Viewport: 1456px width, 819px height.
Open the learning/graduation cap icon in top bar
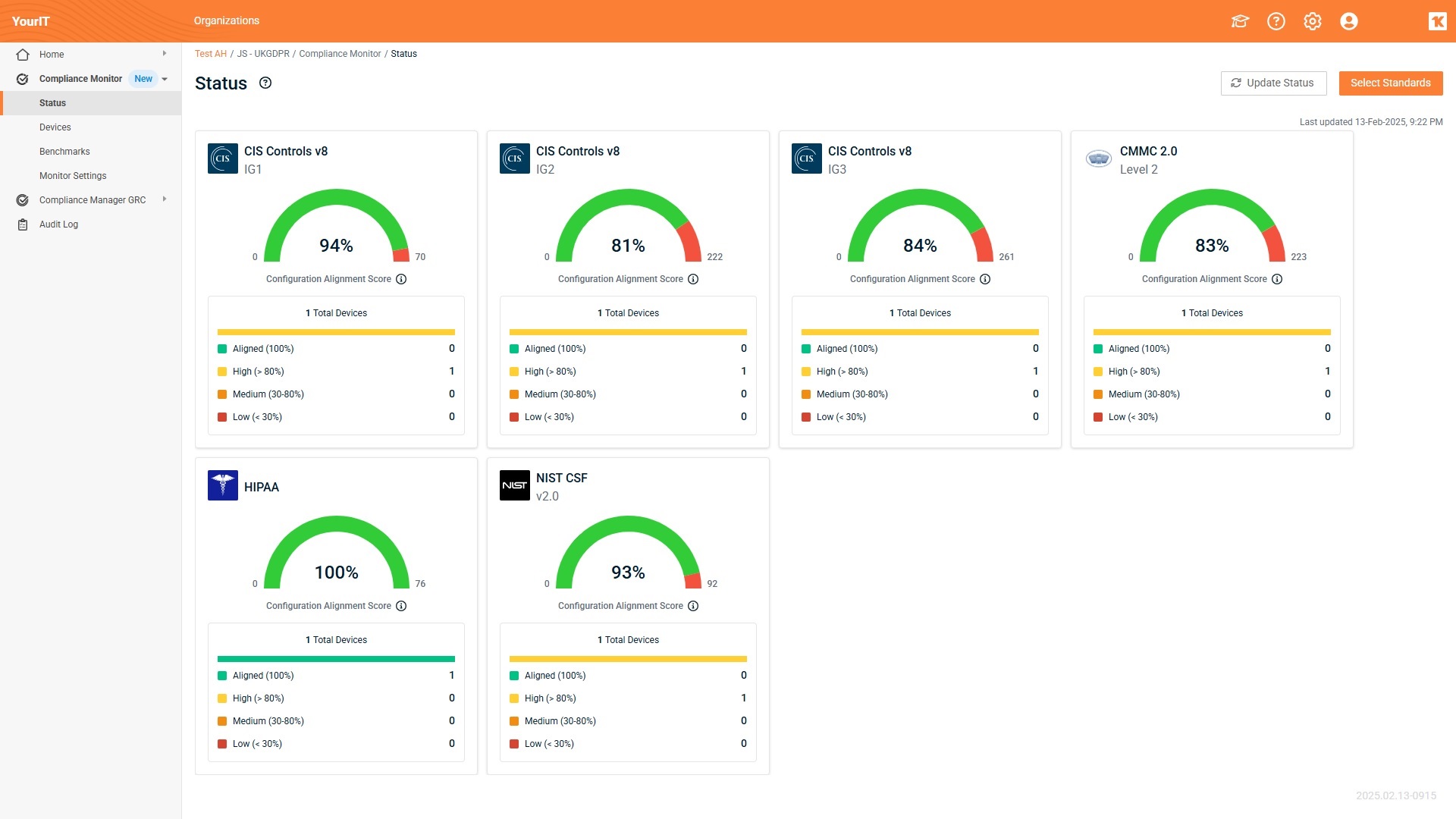[1239, 20]
